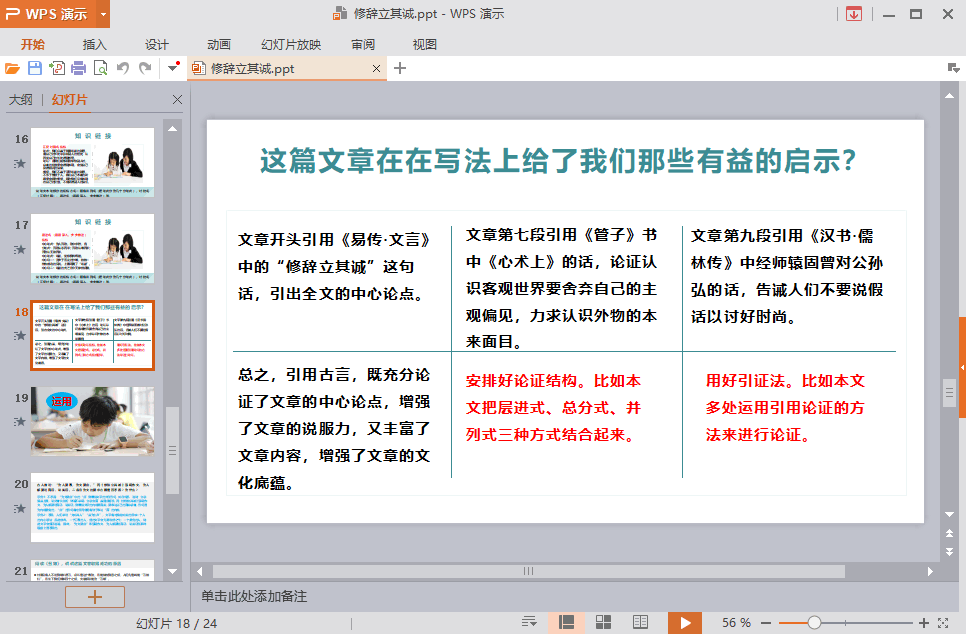
Task: Click the Print icon in quick toolbar
Action: (78, 68)
